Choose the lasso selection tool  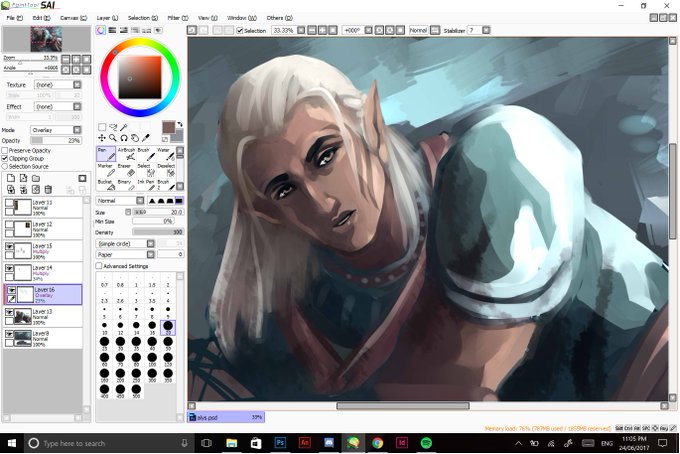pos(113,127)
